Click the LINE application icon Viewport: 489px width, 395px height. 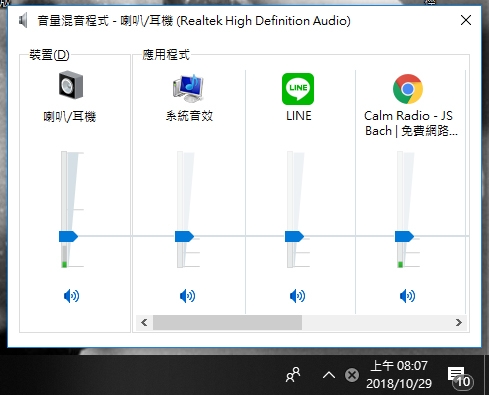point(298,89)
